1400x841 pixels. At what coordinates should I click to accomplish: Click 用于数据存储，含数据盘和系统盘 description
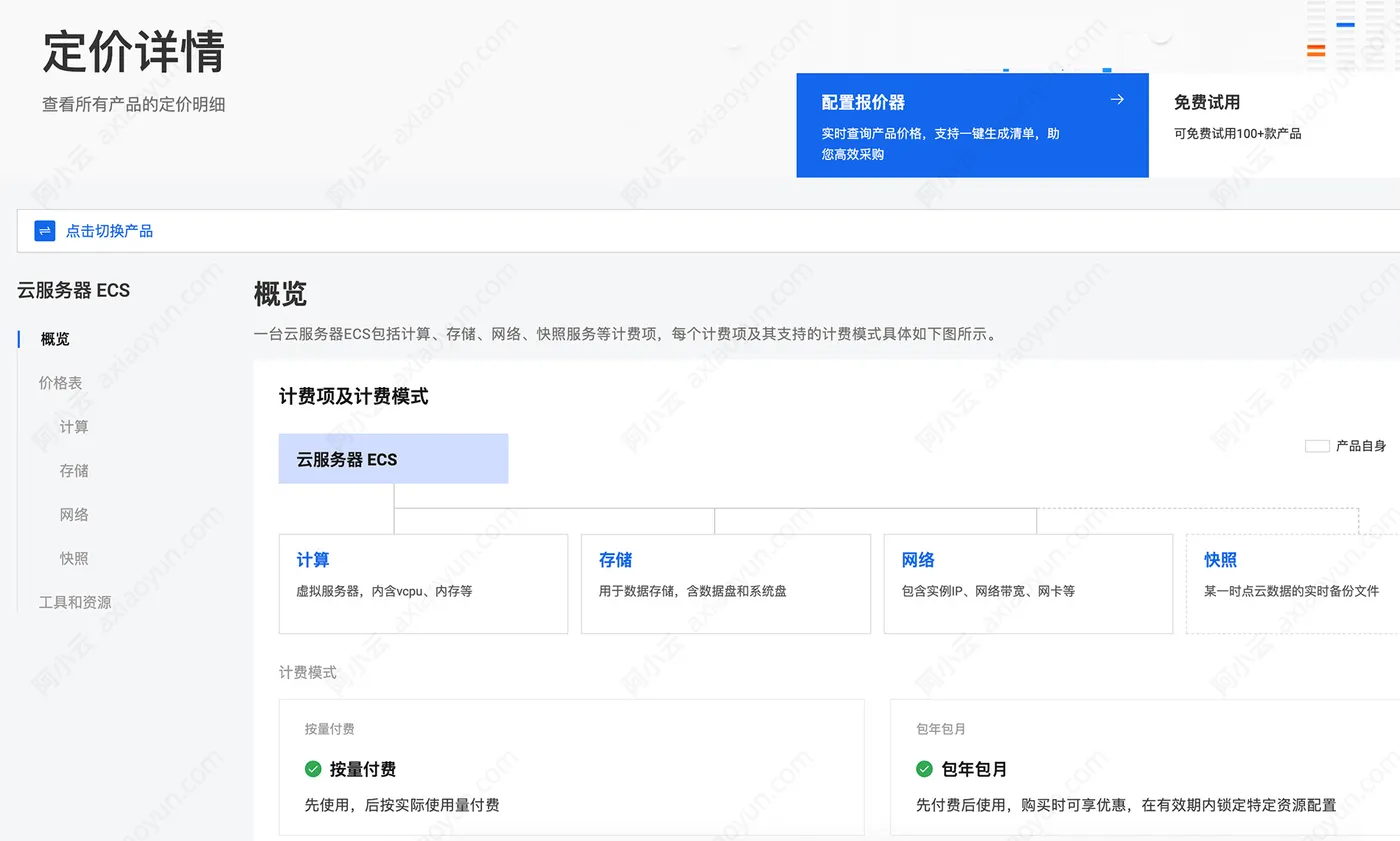click(x=692, y=591)
